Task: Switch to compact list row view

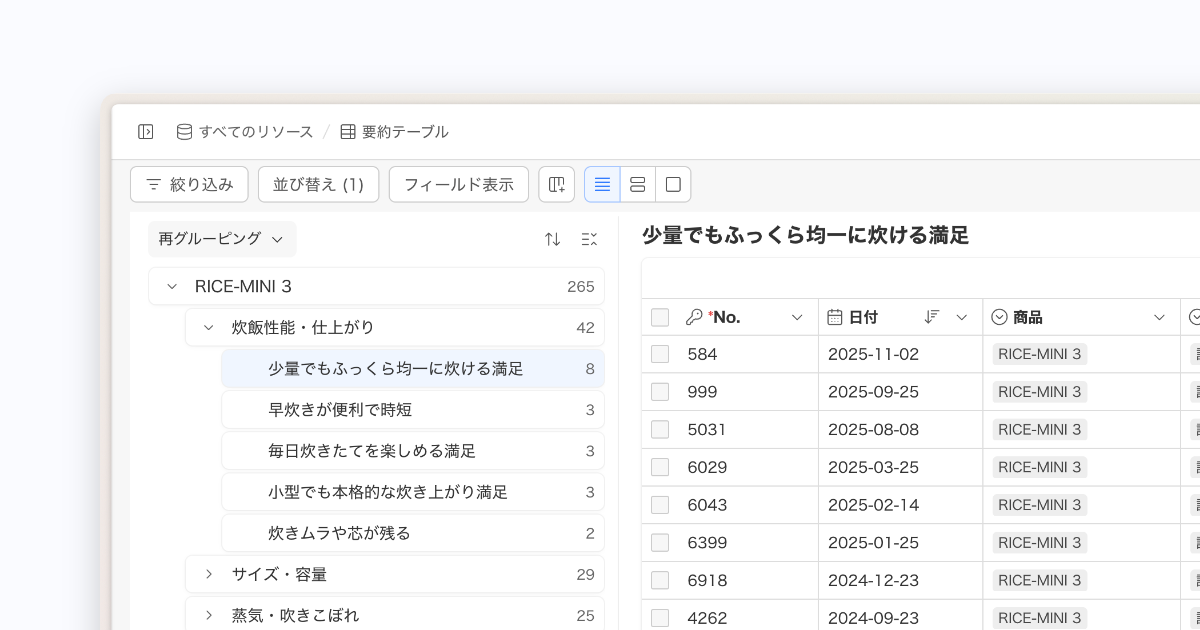Action: [602, 184]
